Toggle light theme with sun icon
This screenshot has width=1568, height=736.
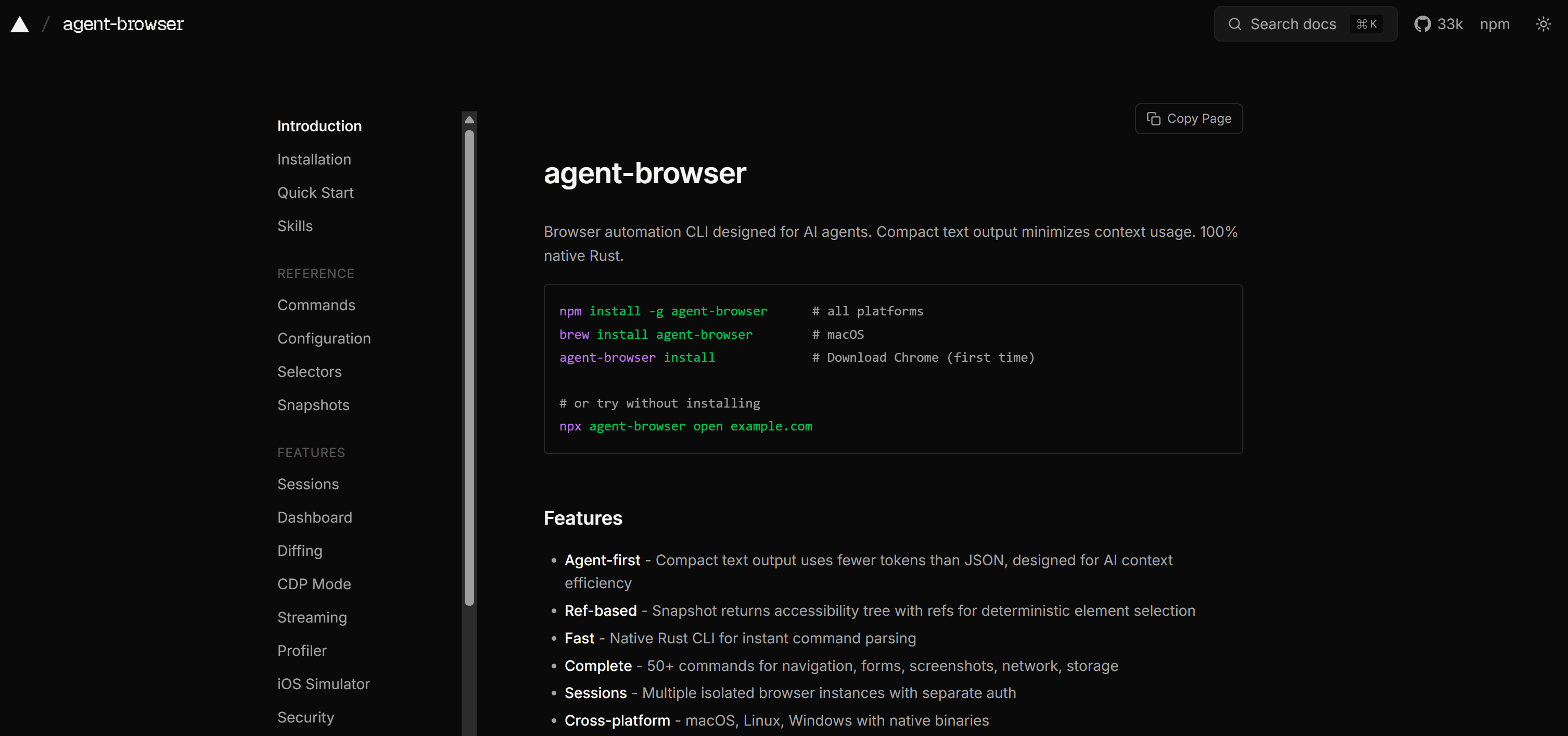pos(1543,24)
